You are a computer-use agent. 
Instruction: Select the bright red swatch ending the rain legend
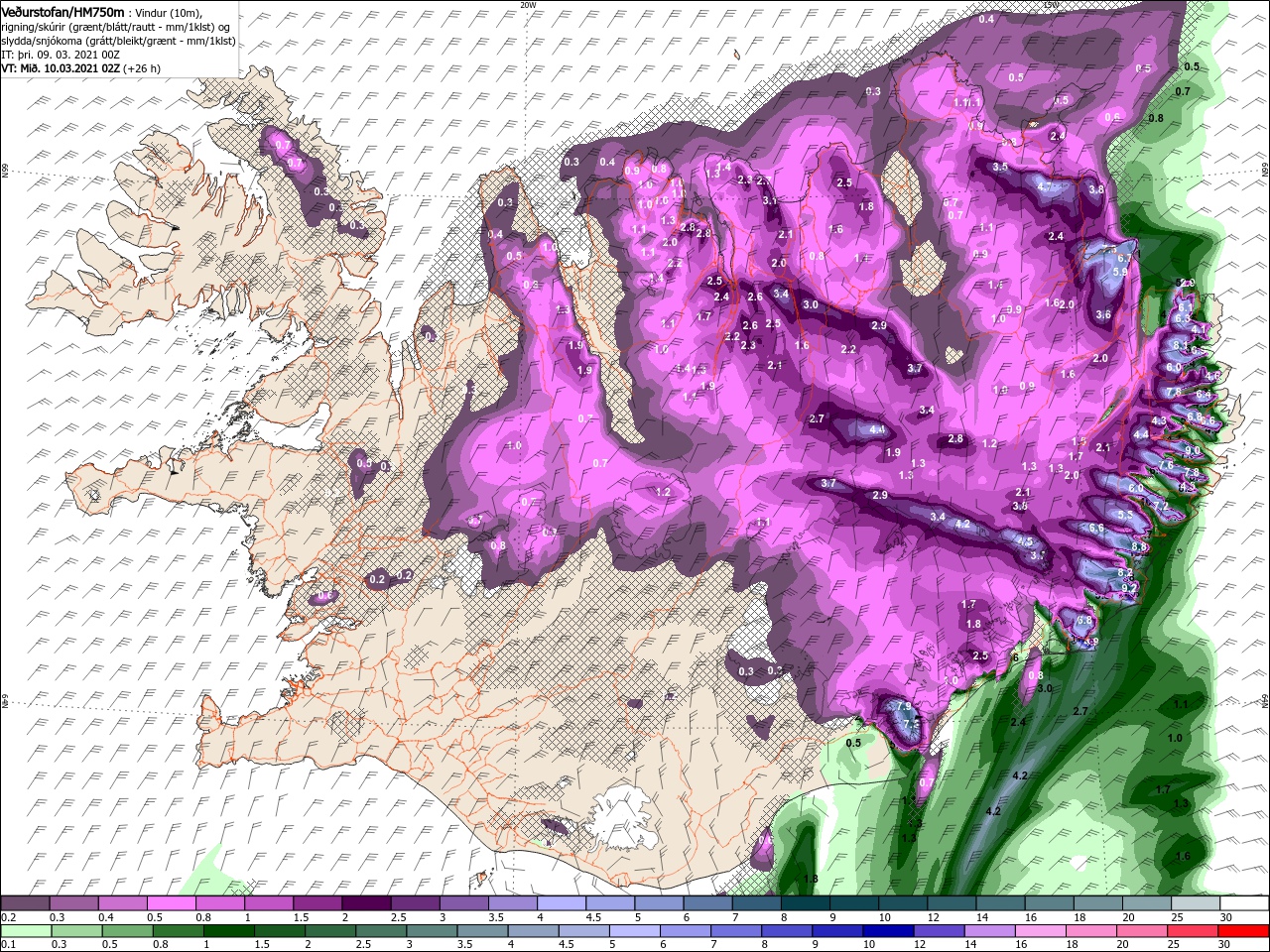1242,931
